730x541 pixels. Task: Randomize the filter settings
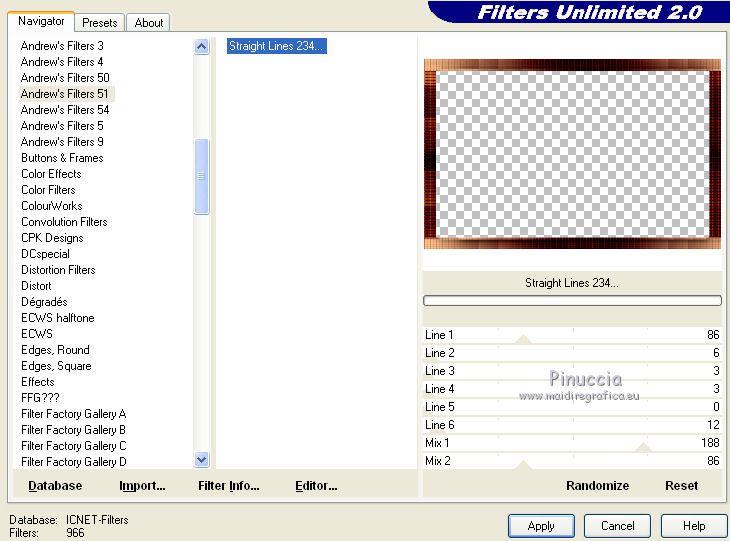(x=597, y=486)
